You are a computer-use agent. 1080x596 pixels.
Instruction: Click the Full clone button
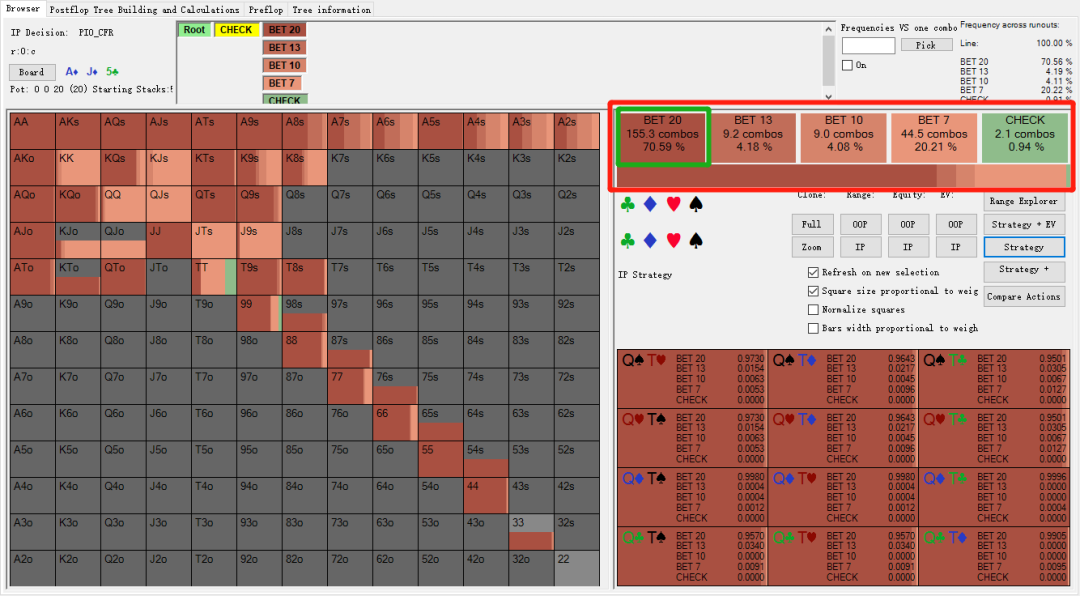coord(812,225)
